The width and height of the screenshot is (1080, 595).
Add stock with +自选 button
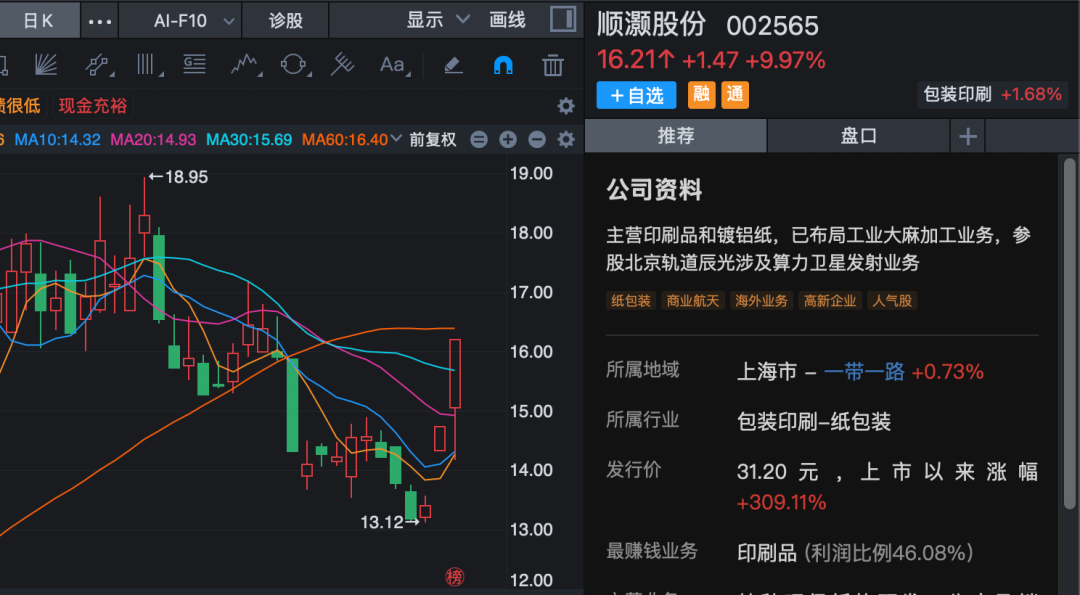[636, 95]
